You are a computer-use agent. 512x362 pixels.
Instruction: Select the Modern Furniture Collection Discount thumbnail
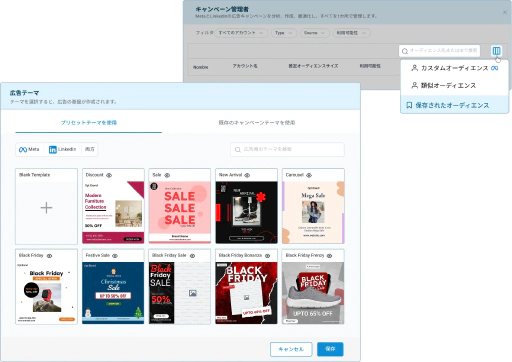tap(113, 212)
